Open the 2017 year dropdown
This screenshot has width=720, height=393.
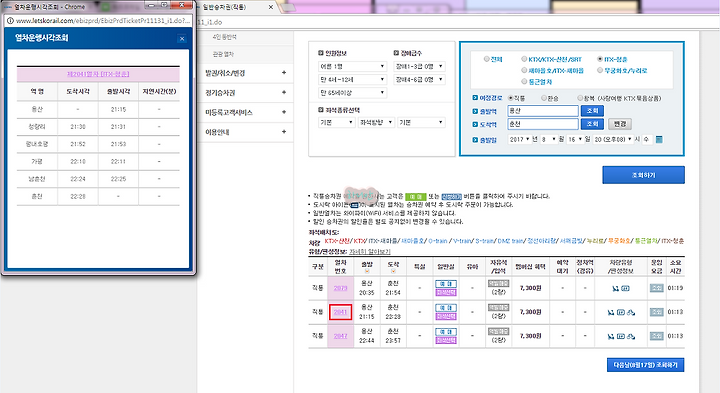[519, 139]
